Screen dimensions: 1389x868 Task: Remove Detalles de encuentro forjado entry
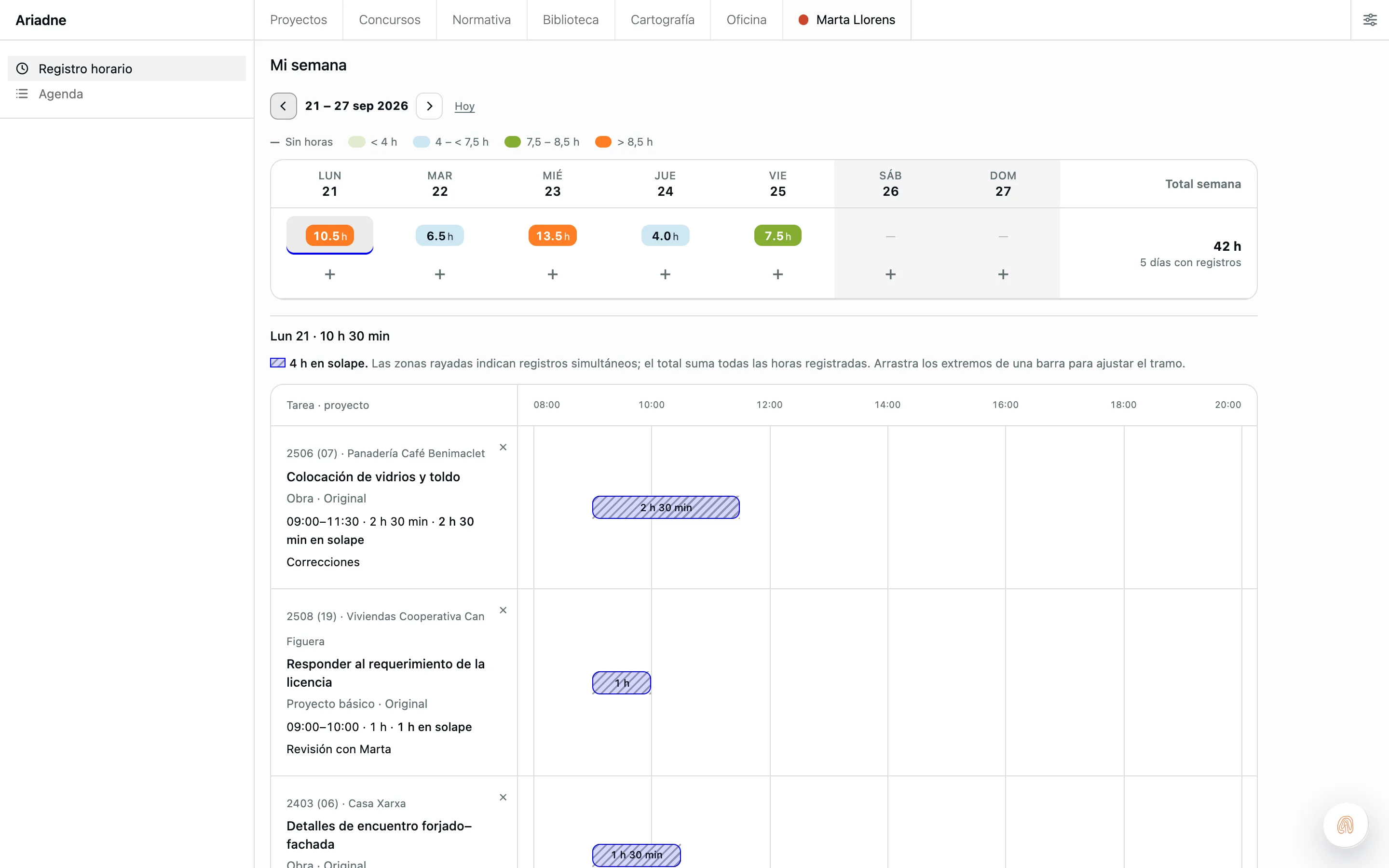tap(503, 798)
